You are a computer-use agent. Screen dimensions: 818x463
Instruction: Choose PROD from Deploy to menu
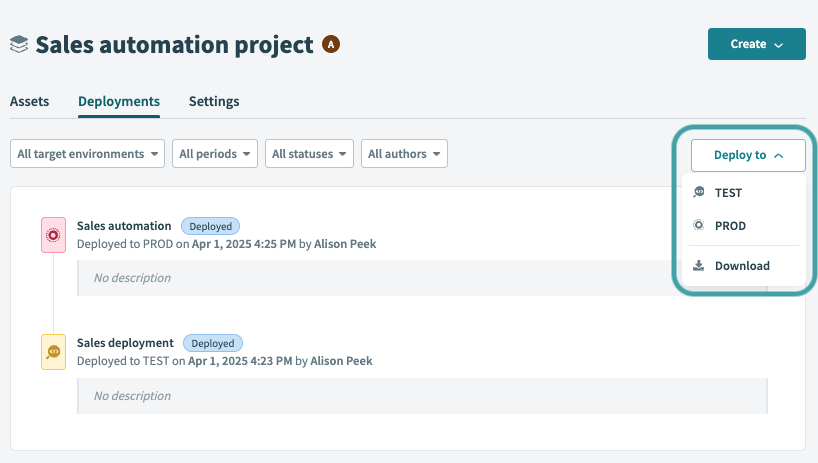tap(730, 226)
